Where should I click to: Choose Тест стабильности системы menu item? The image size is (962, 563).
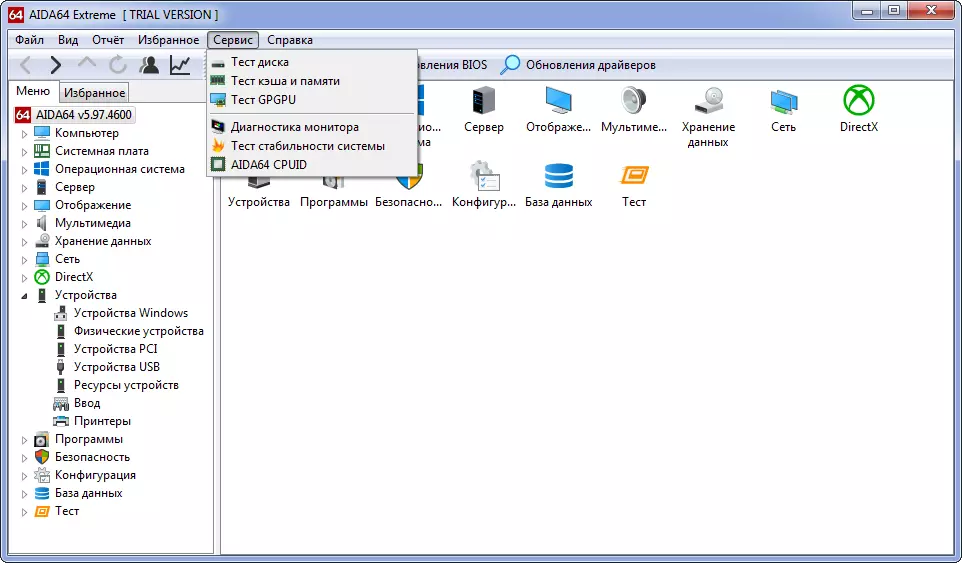click(x=307, y=146)
